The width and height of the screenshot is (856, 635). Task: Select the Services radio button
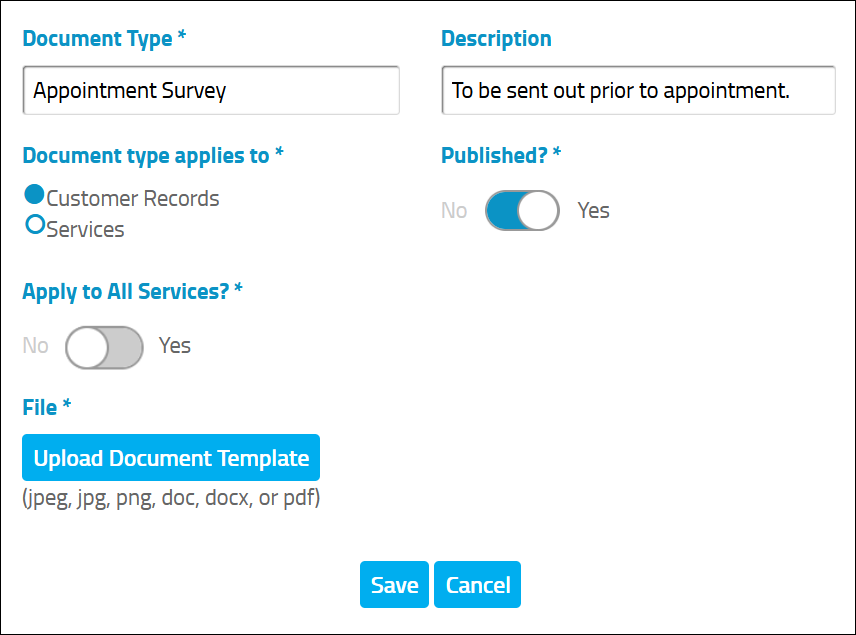click(x=35, y=224)
